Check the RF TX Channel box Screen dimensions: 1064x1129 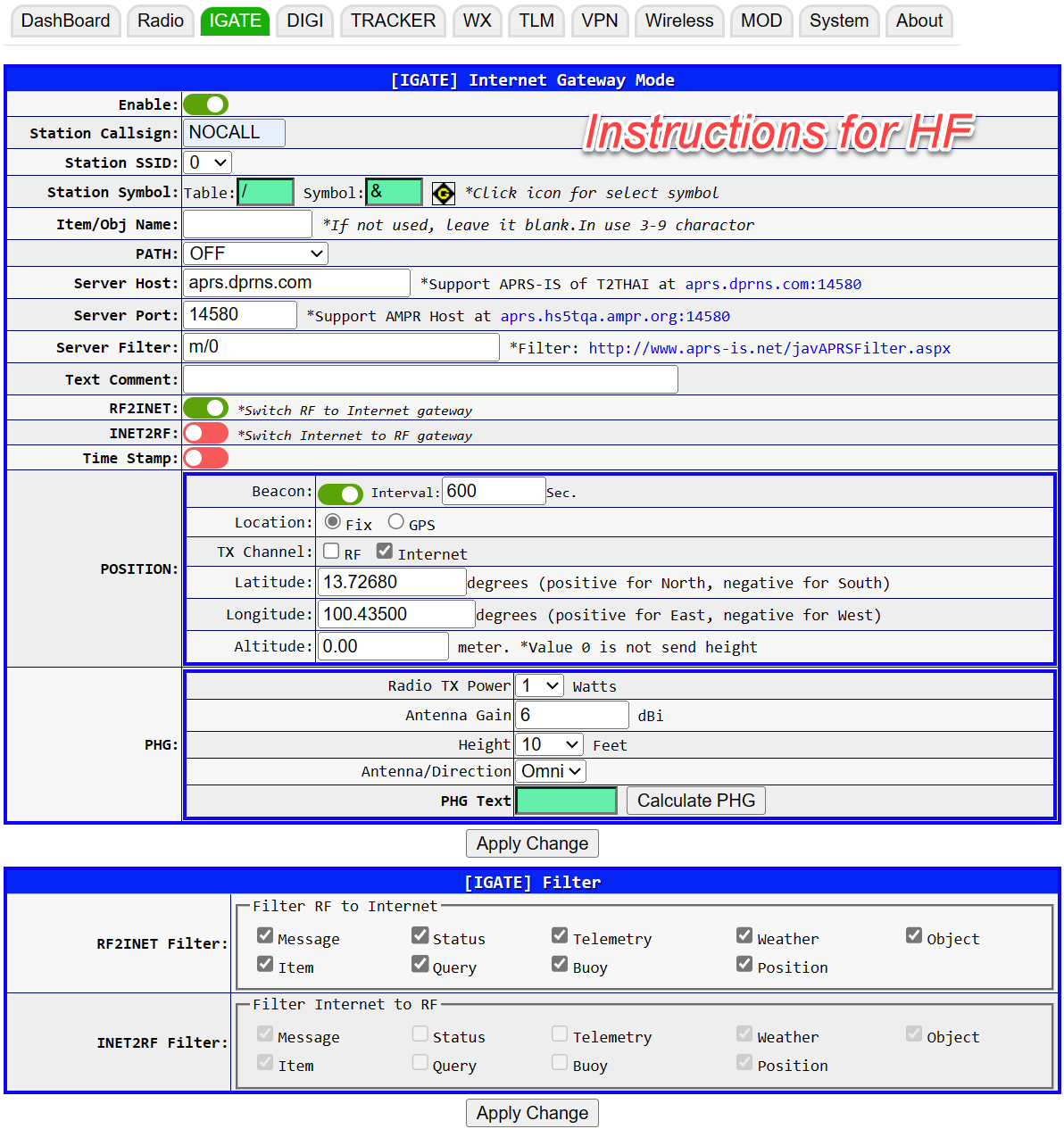[x=331, y=552]
